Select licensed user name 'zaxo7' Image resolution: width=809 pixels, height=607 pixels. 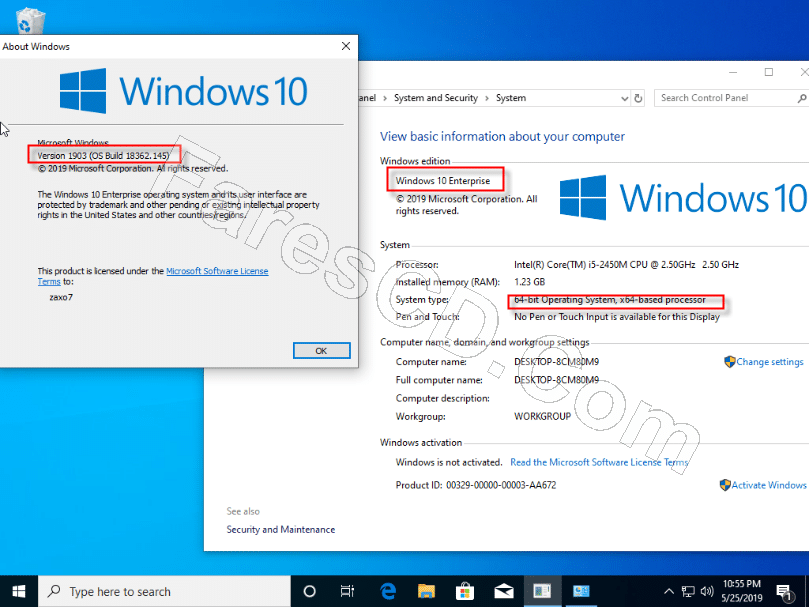61,297
